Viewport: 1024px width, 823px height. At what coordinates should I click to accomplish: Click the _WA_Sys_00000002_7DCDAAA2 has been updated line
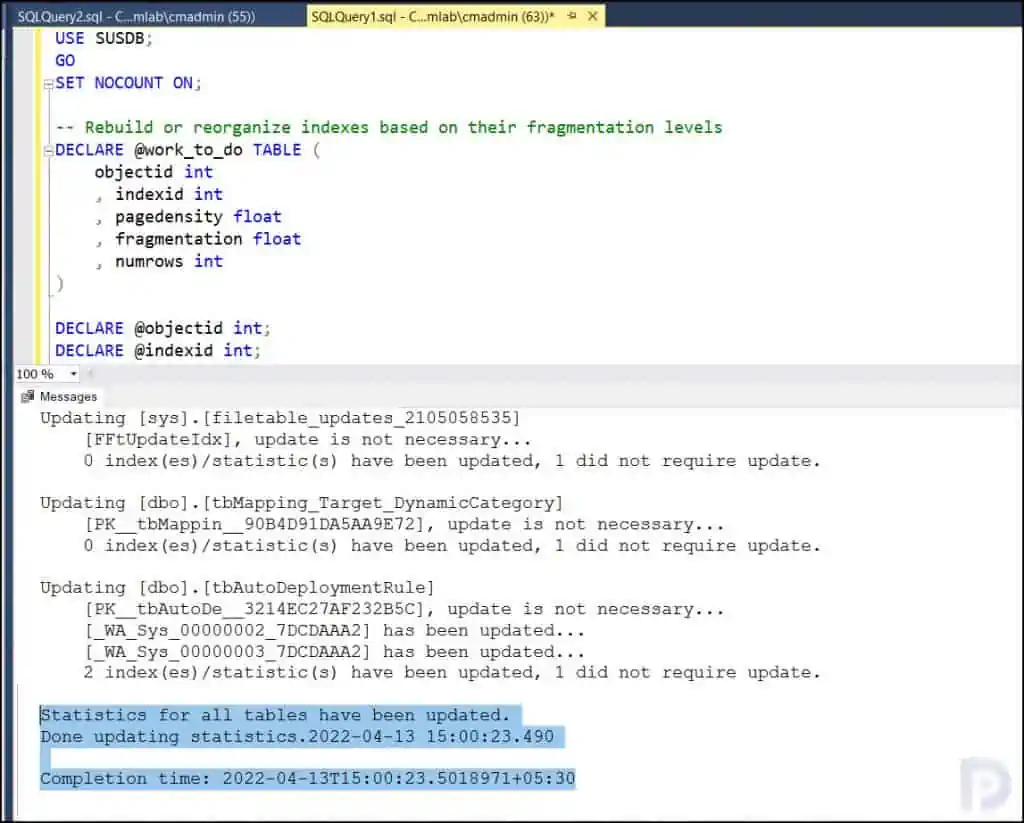pos(334,630)
